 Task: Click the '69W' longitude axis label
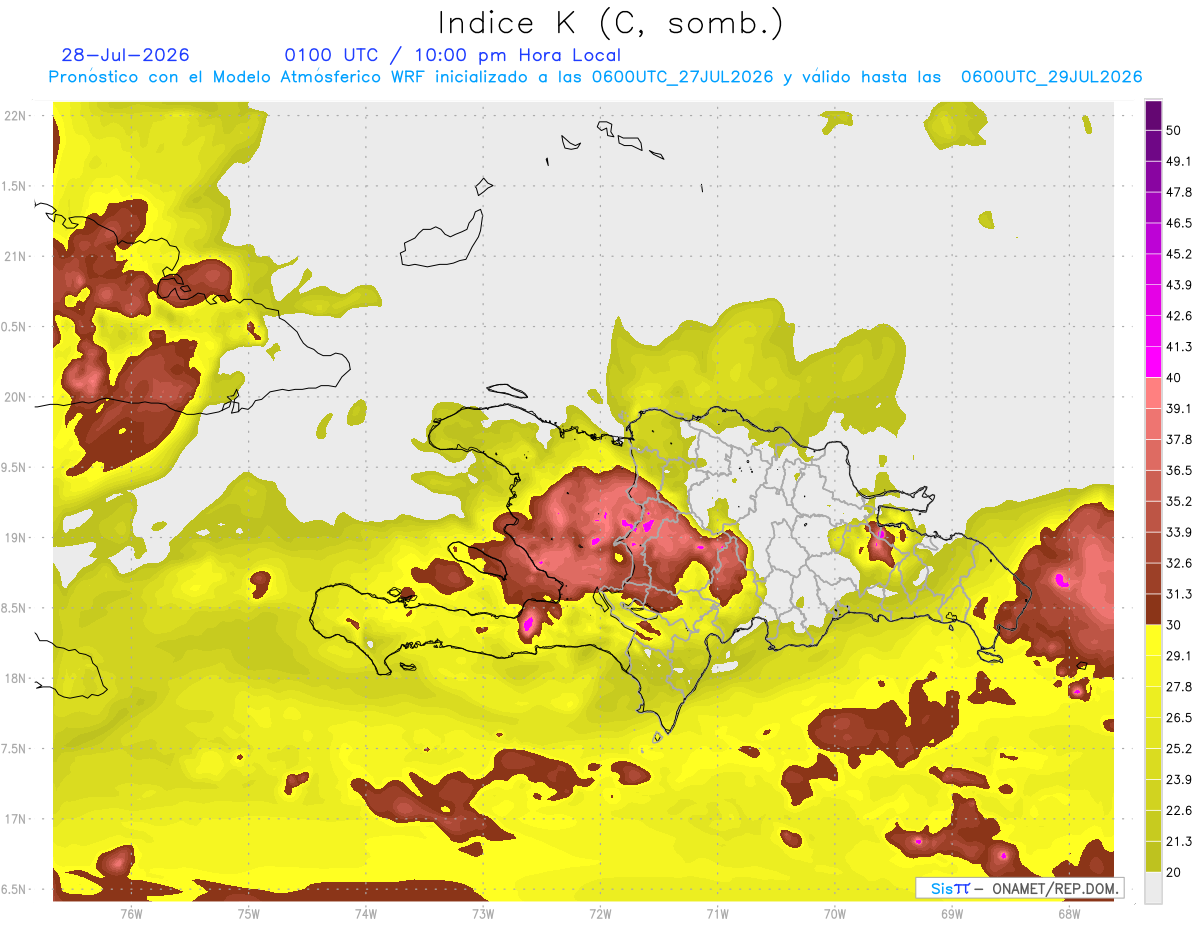pyautogui.click(x=952, y=914)
